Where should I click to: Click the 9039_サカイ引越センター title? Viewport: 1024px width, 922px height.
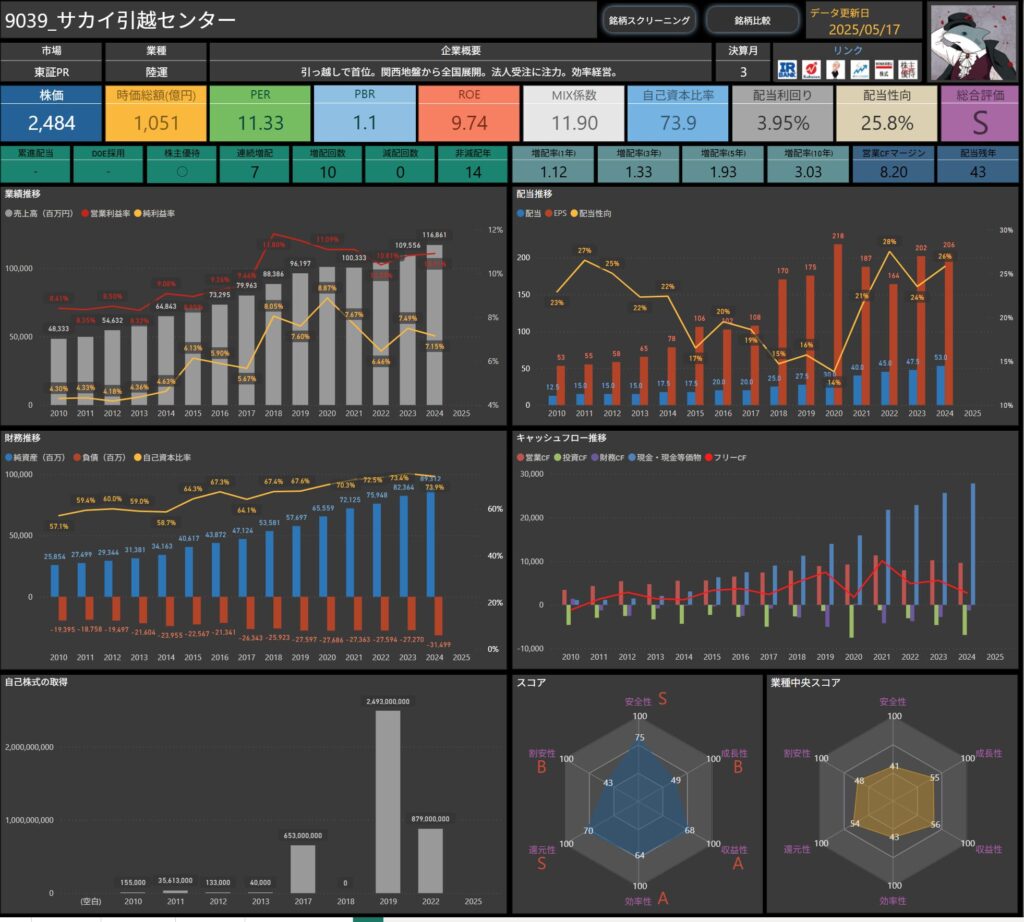[x=120, y=20]
